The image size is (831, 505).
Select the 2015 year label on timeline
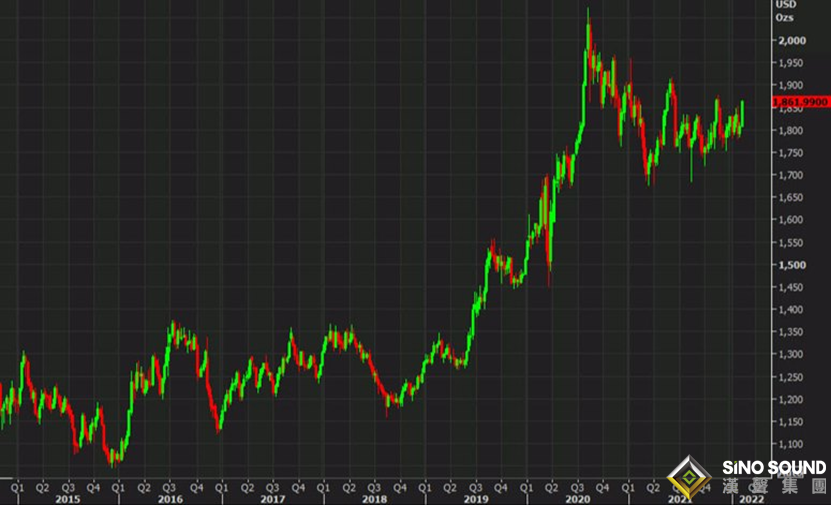tap(67, 498)
